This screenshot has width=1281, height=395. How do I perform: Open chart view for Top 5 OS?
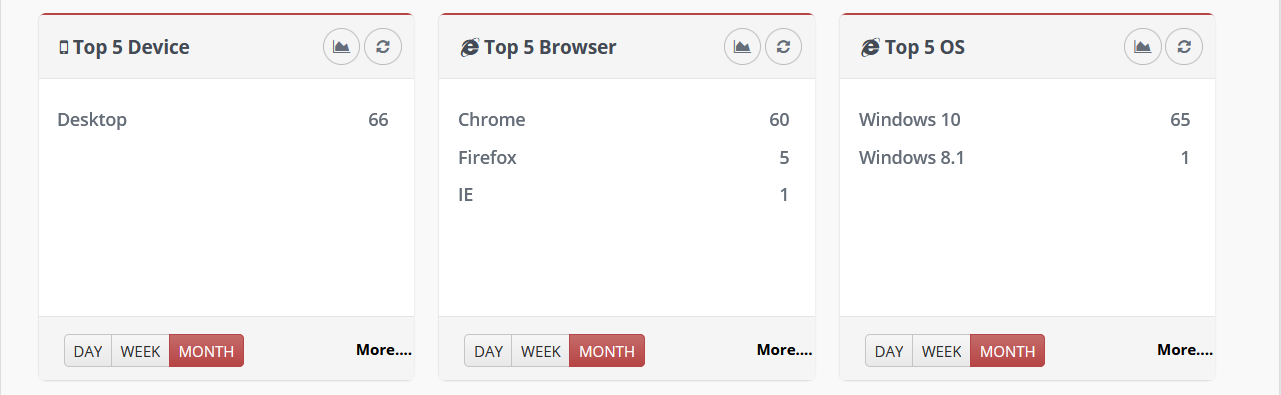[x=1143, y=47]
